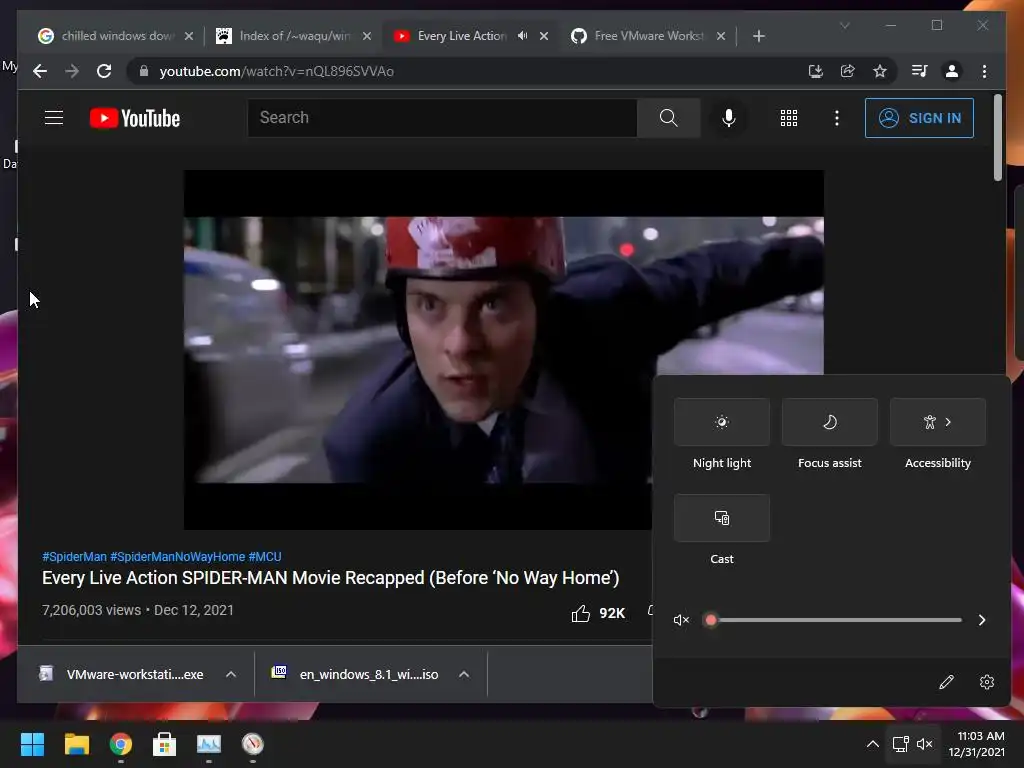Click muted volume icon in system tray
The image size is (1024, 768).
click(924, 744)
